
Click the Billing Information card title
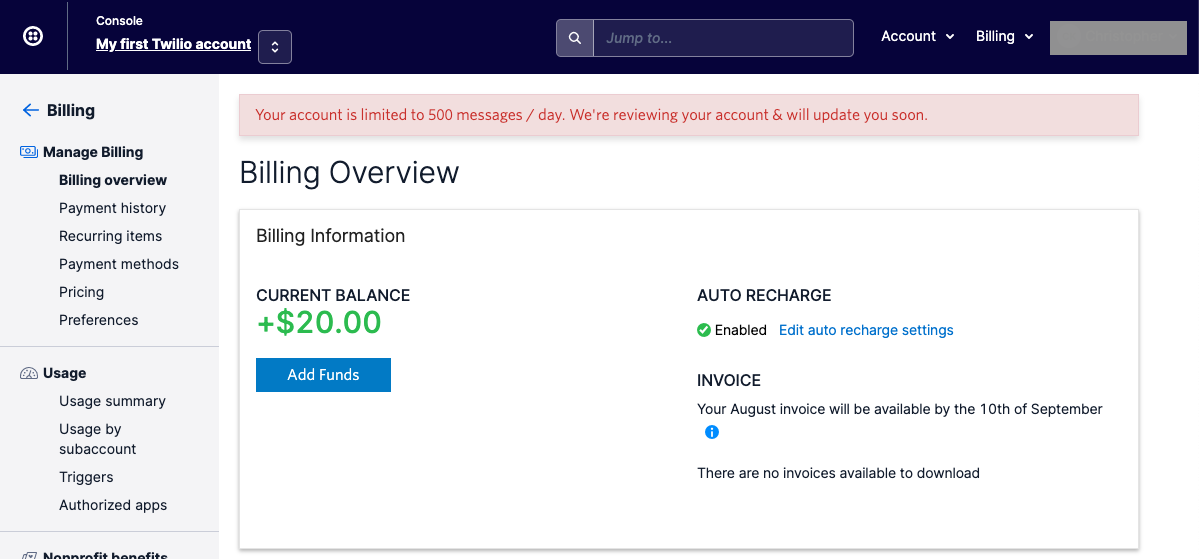click(330, 236)
